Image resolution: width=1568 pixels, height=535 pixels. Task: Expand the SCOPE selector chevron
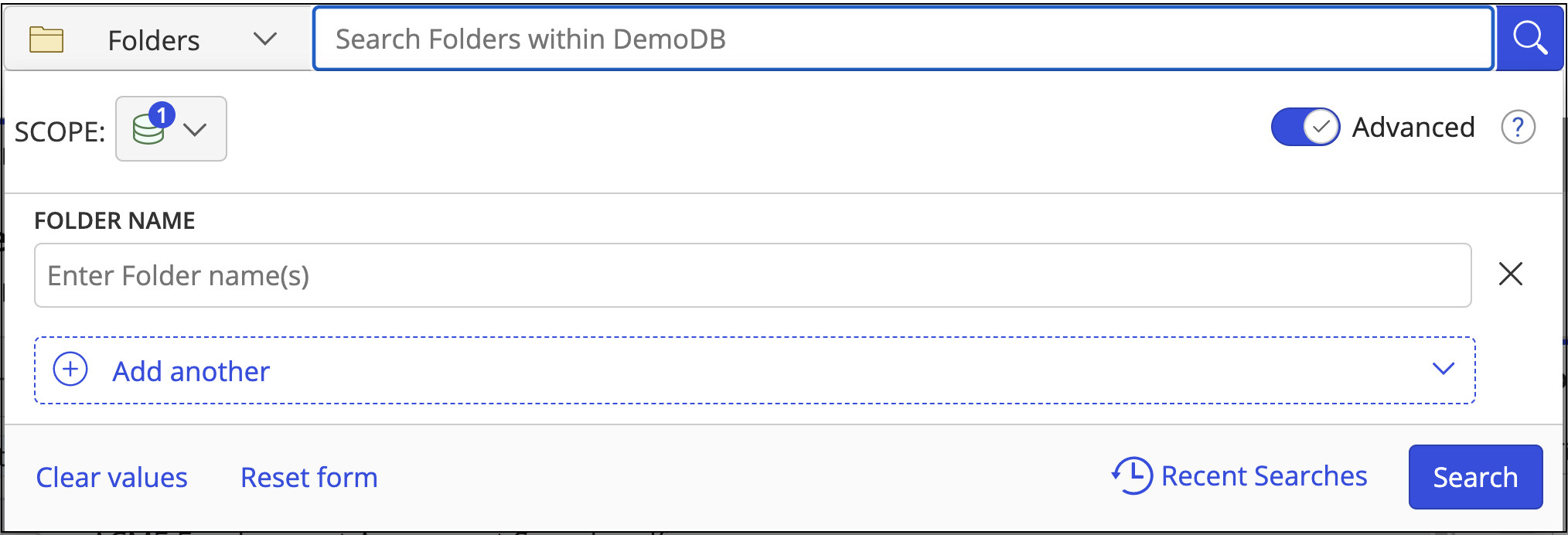[x=196, y=130]
